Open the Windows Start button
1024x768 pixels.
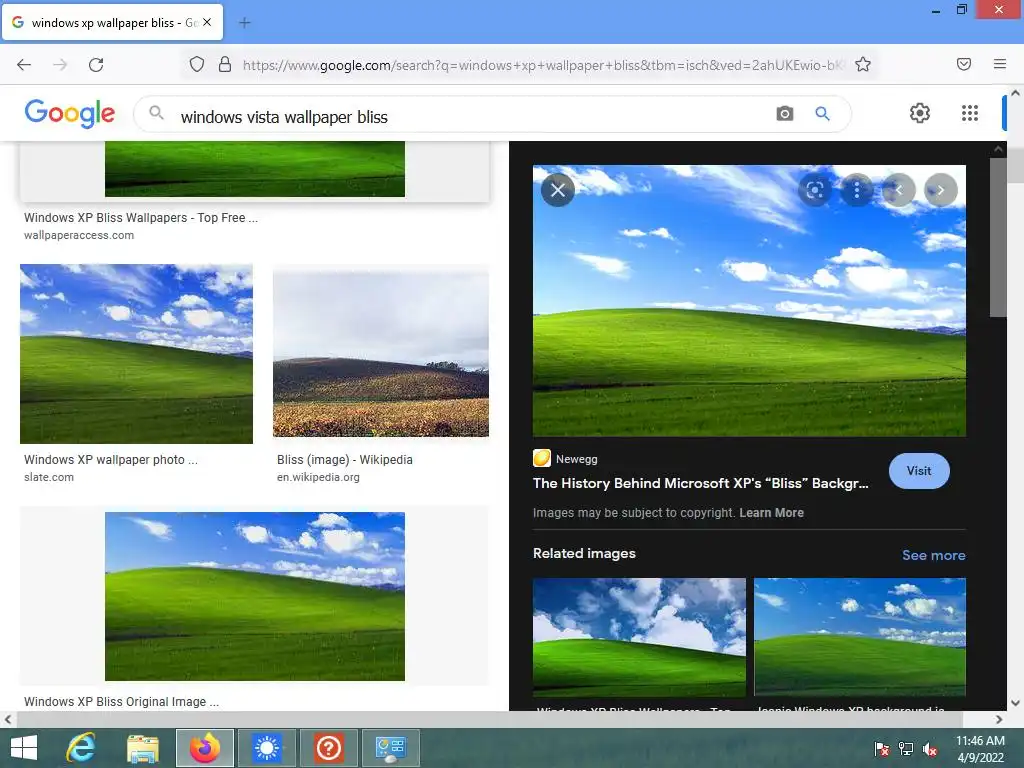point(24,748)
